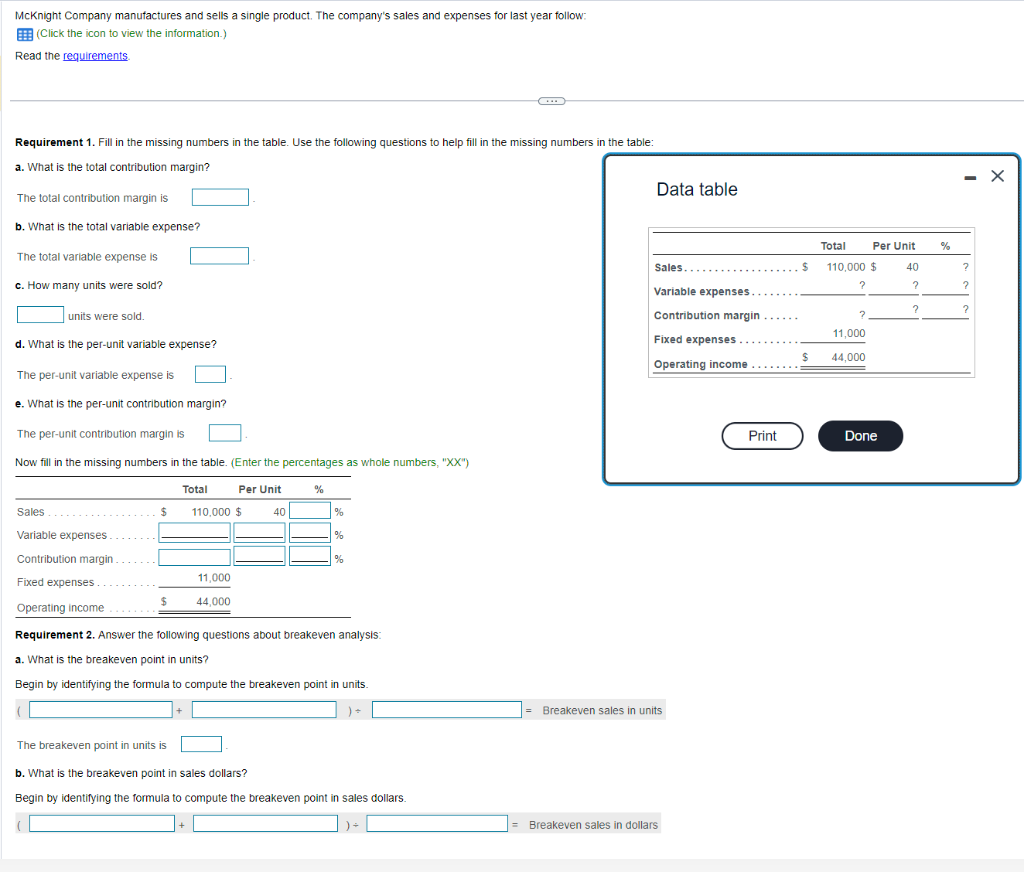
Task: Minimize the Data table dialog
Action: pyautogui.click(x=970, y=178)
